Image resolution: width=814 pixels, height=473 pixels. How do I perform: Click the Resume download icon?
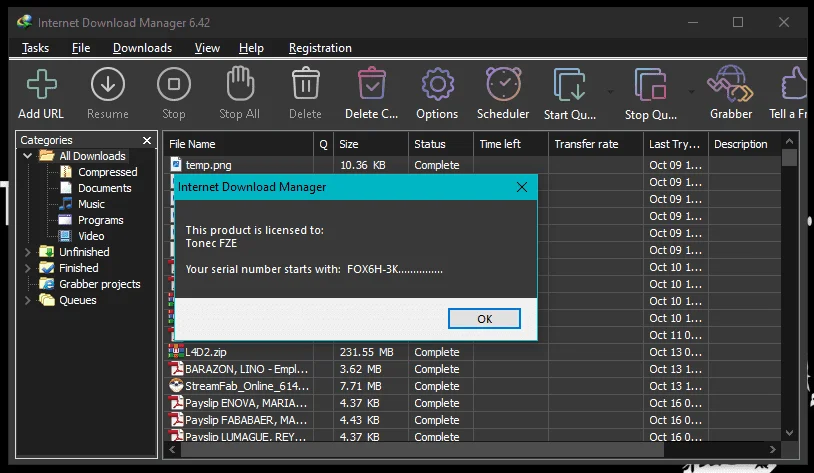coord(107,85)
